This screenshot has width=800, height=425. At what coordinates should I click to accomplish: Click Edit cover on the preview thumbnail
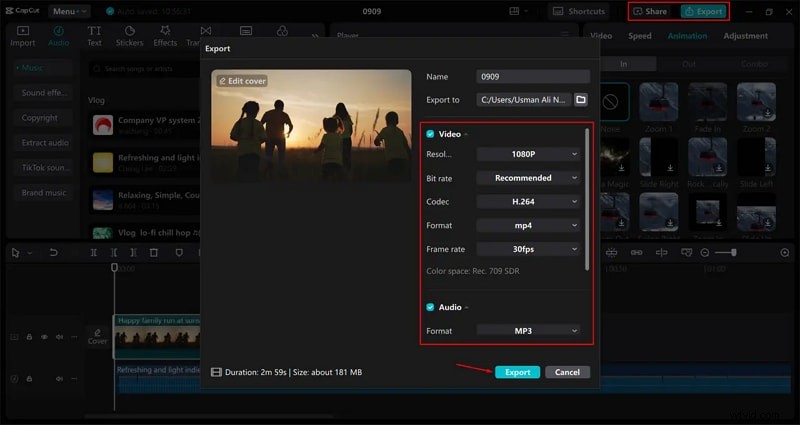(241, 80)
